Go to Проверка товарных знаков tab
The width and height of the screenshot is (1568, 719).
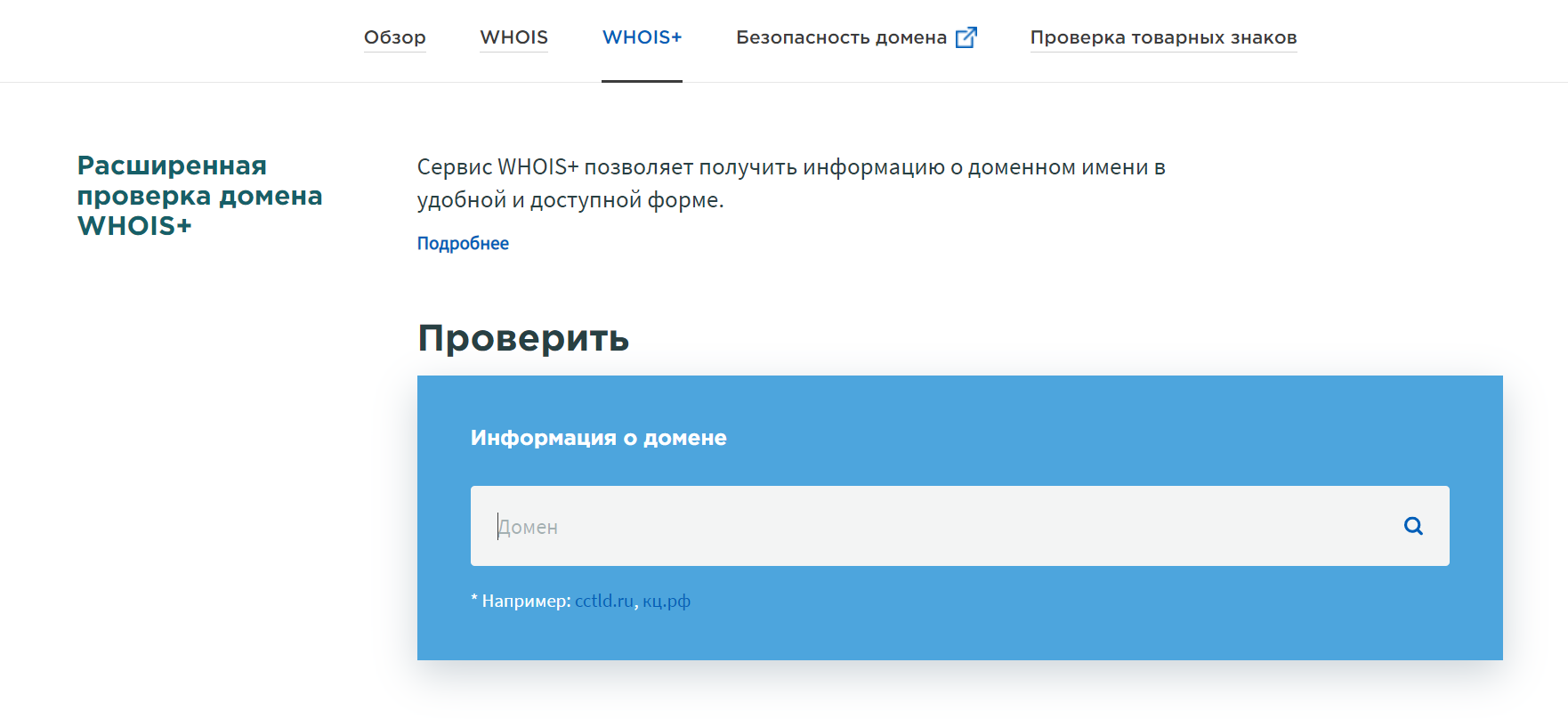(1163, 37)
